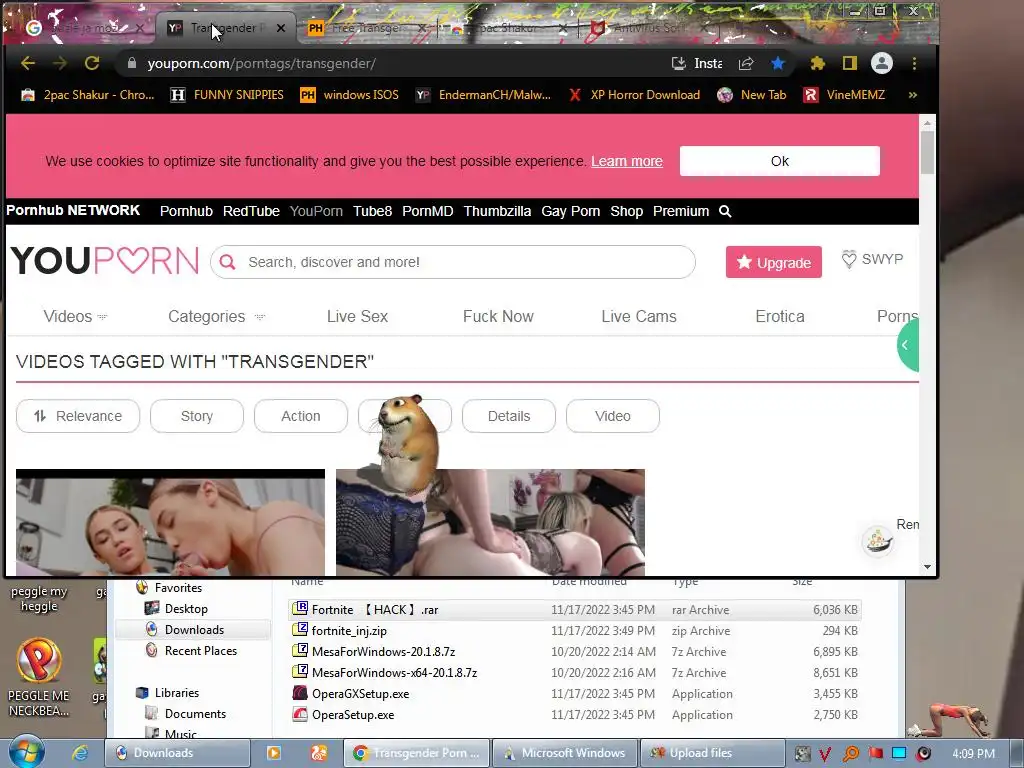Click the page scrollbar down arrow
The image size is (1024, 768).
click(927, 567)
